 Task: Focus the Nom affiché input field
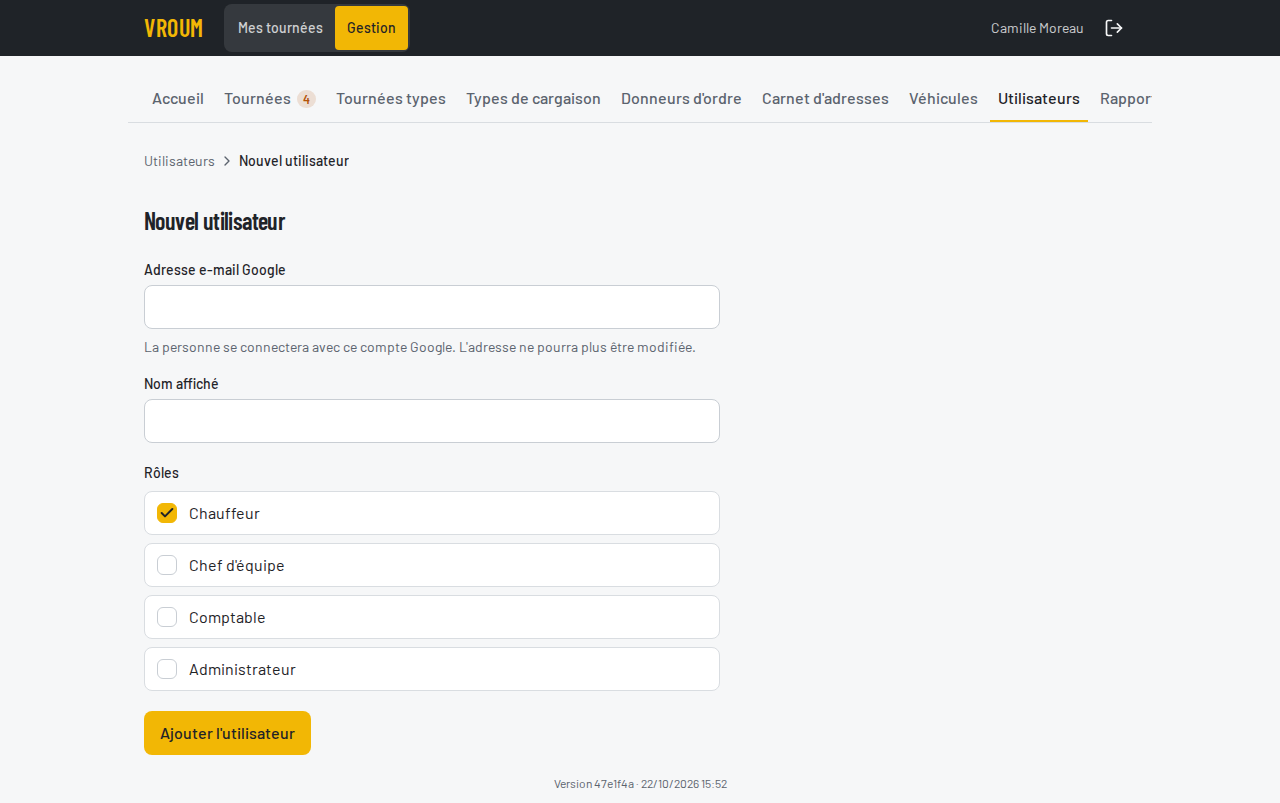coord(432,421)
